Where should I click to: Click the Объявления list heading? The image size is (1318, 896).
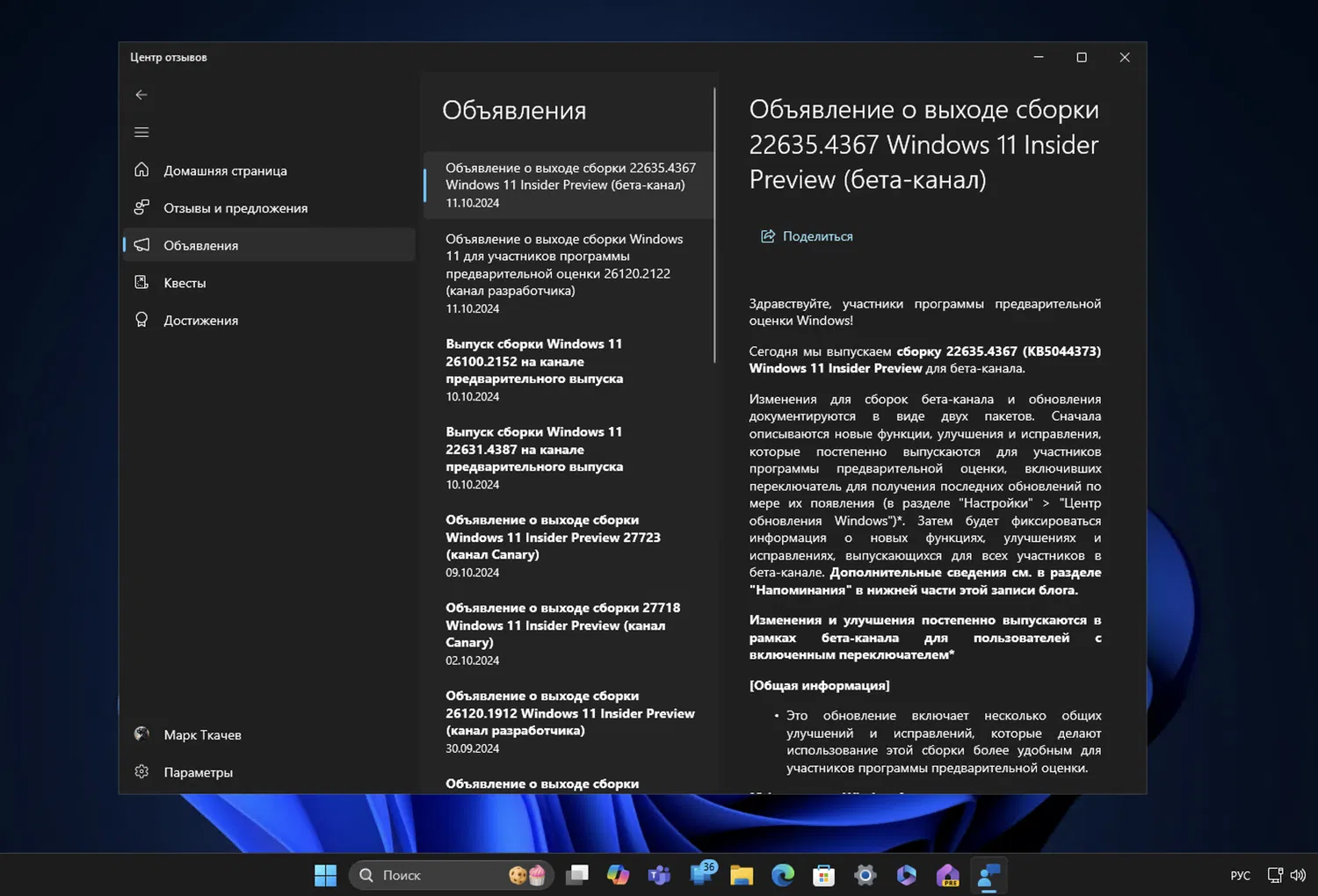tap(514, 111)
